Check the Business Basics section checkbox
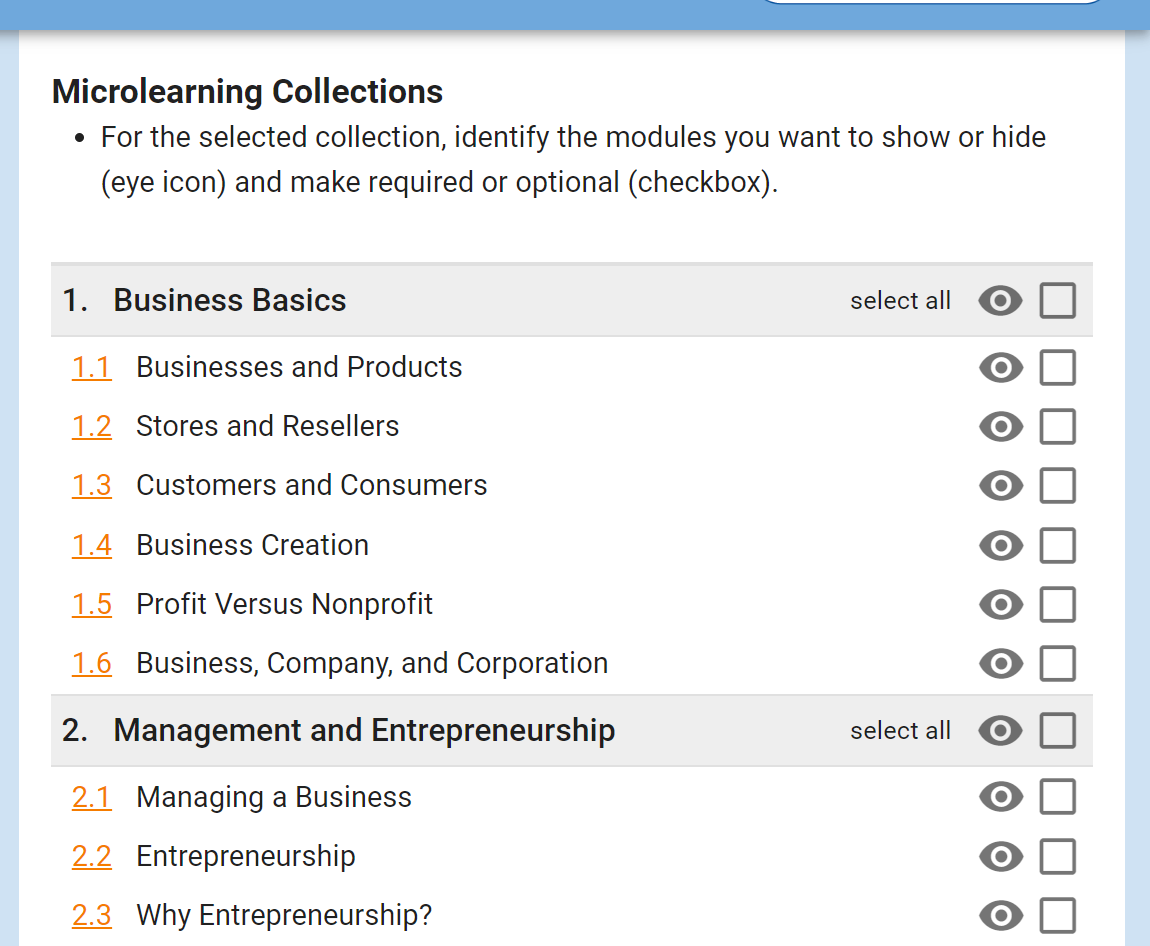 point(1058,301)
